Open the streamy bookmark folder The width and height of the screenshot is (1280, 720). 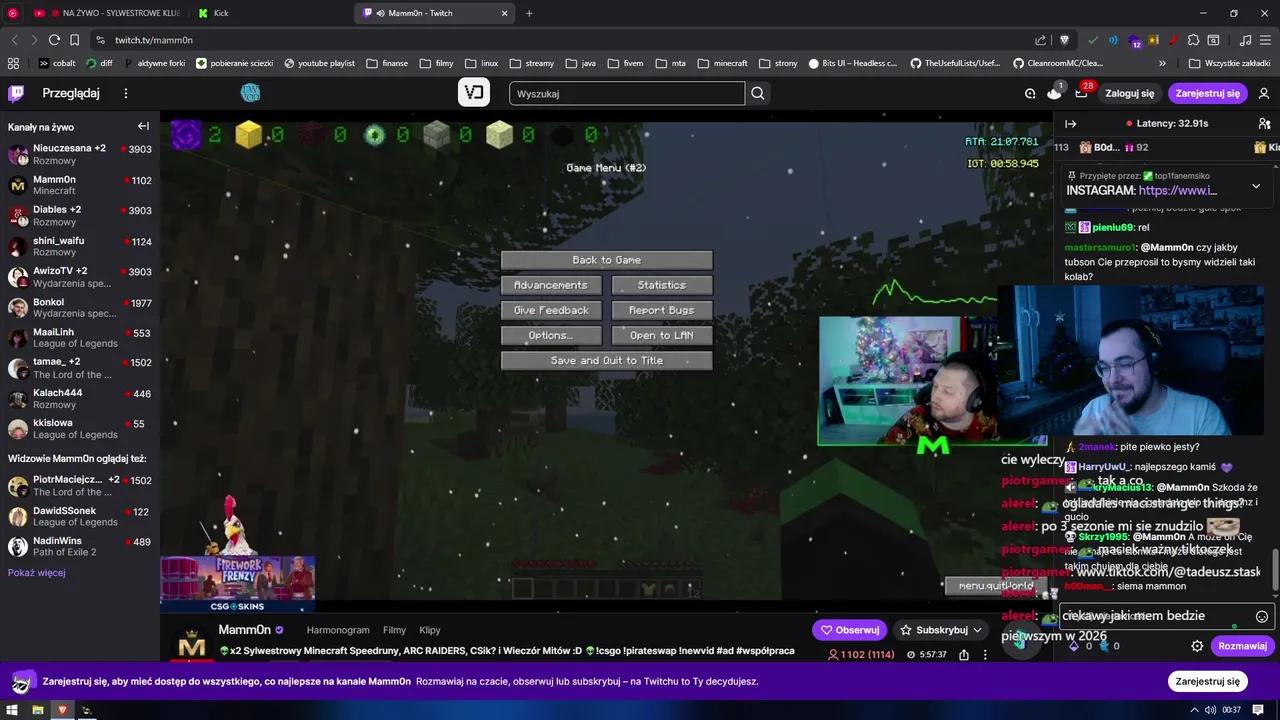click(x=531, y=63)
